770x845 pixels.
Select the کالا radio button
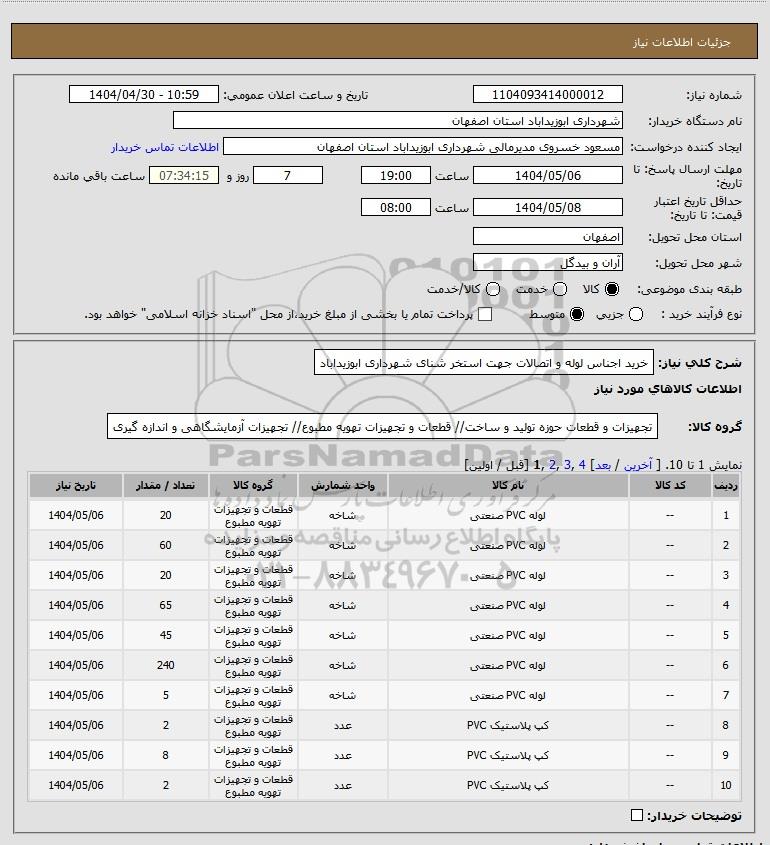pos(612,289)
